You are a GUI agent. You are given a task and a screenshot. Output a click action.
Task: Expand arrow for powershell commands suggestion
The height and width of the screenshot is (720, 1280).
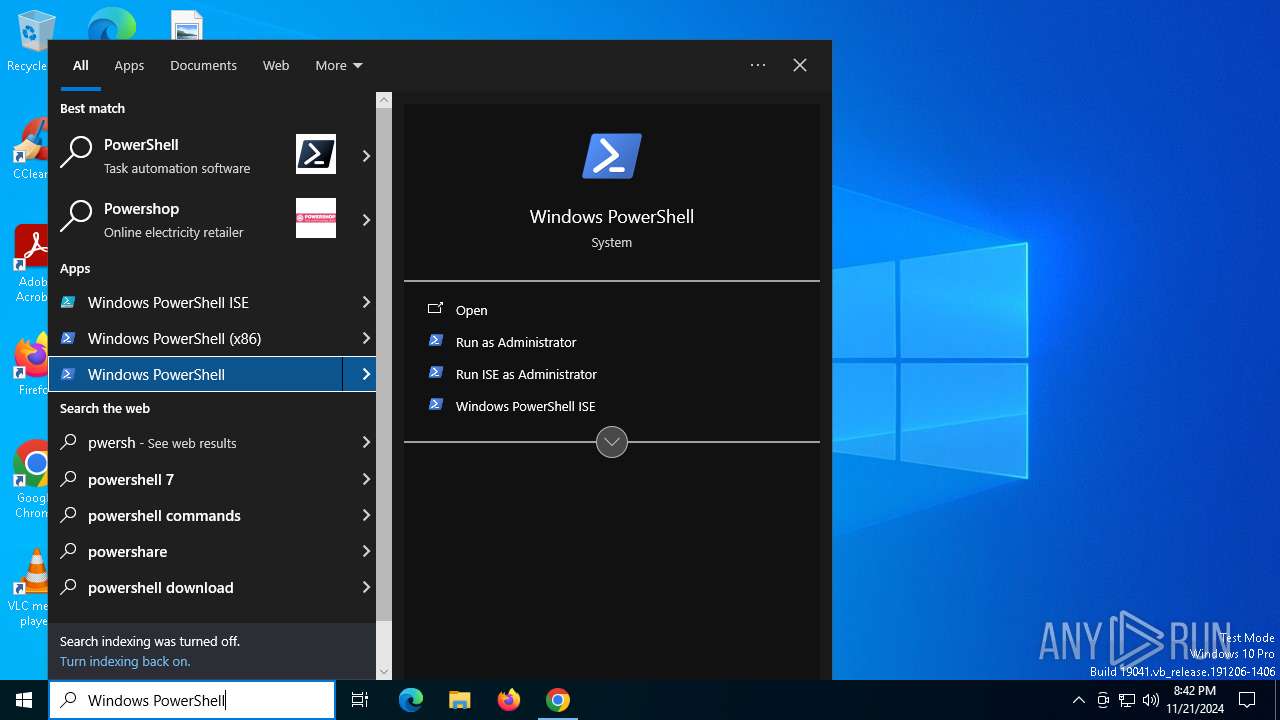click(x=366, y=515)
